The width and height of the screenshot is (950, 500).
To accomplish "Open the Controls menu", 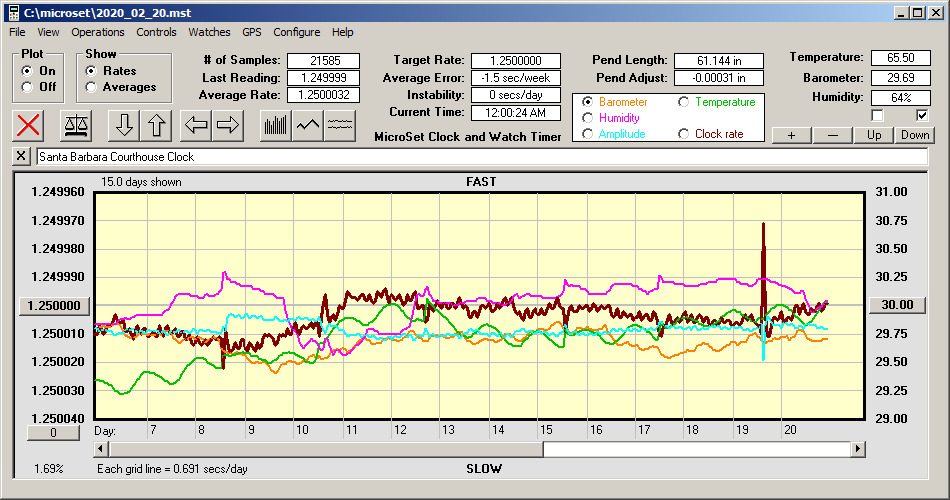I will coord(156,32).
